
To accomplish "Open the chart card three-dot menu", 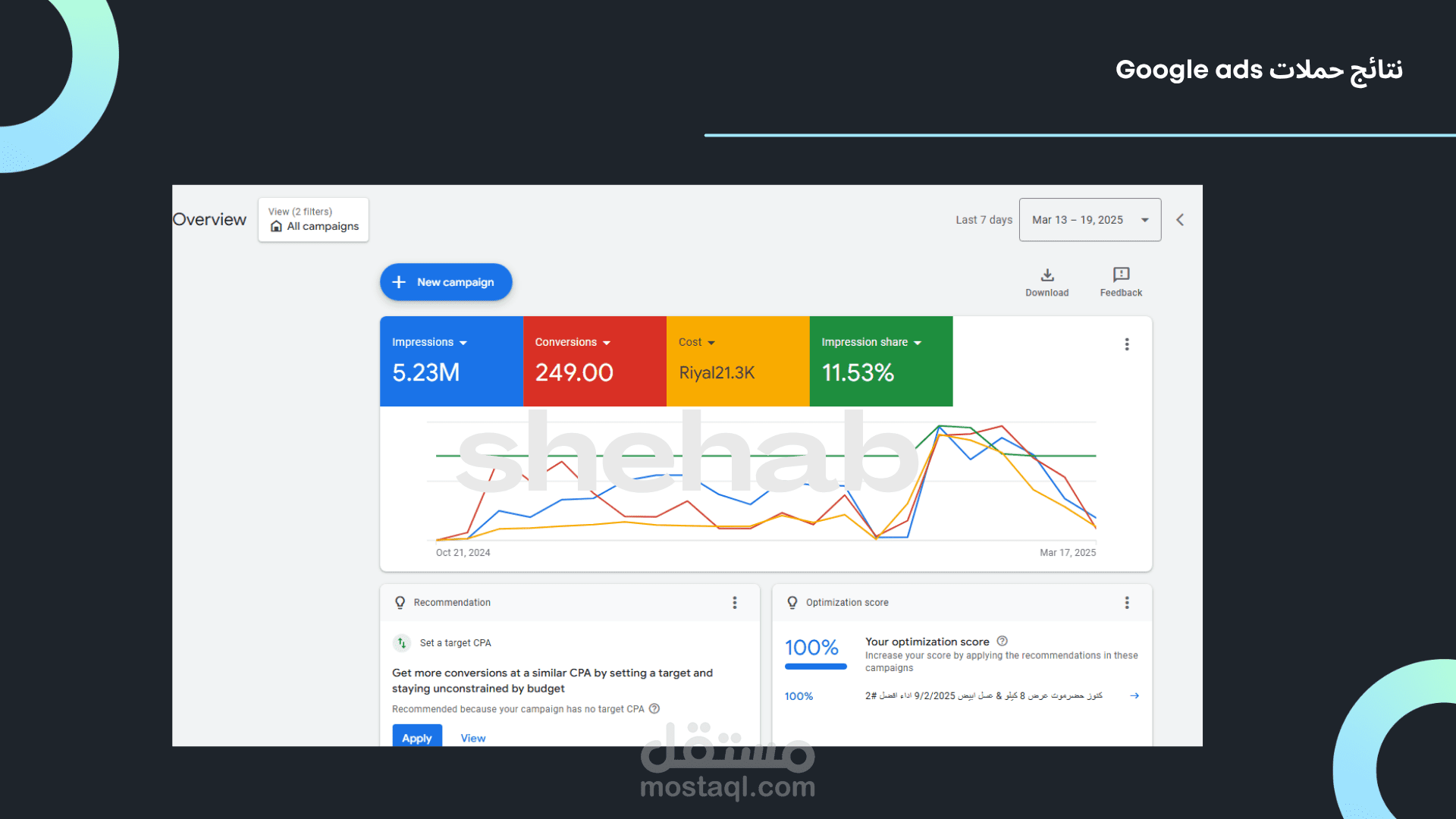I will (x=1127, y=344).
